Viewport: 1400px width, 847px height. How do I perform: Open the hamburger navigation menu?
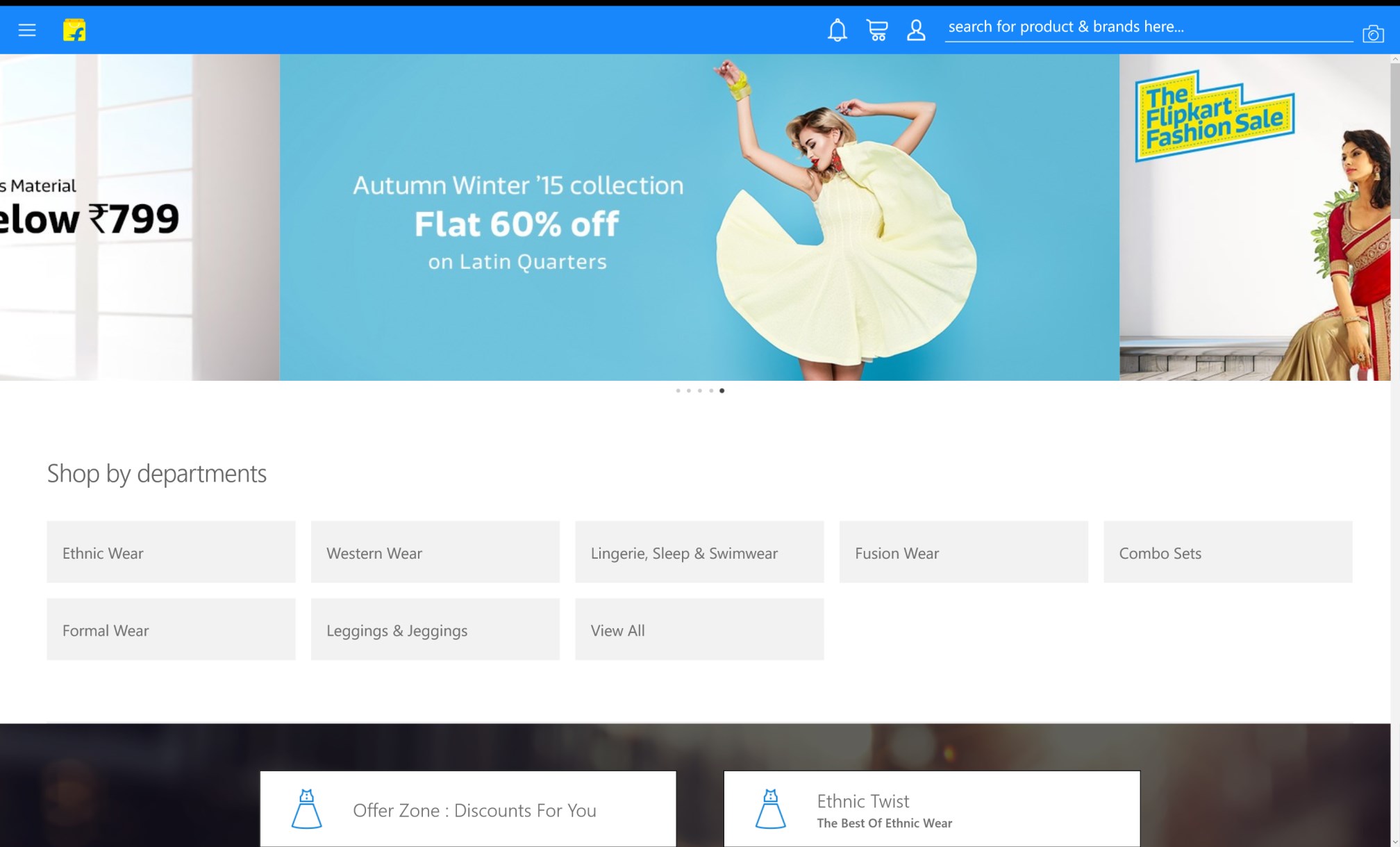point(27,30)
